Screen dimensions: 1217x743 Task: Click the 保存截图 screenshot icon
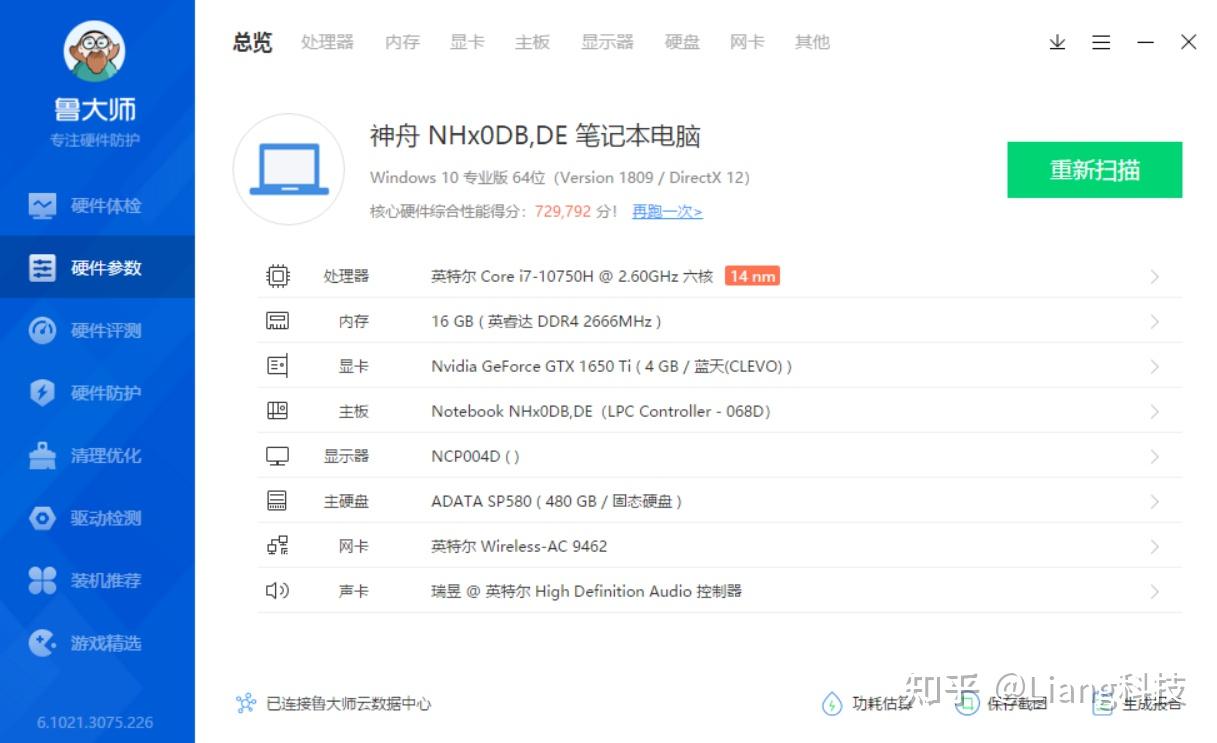(966, 704)
